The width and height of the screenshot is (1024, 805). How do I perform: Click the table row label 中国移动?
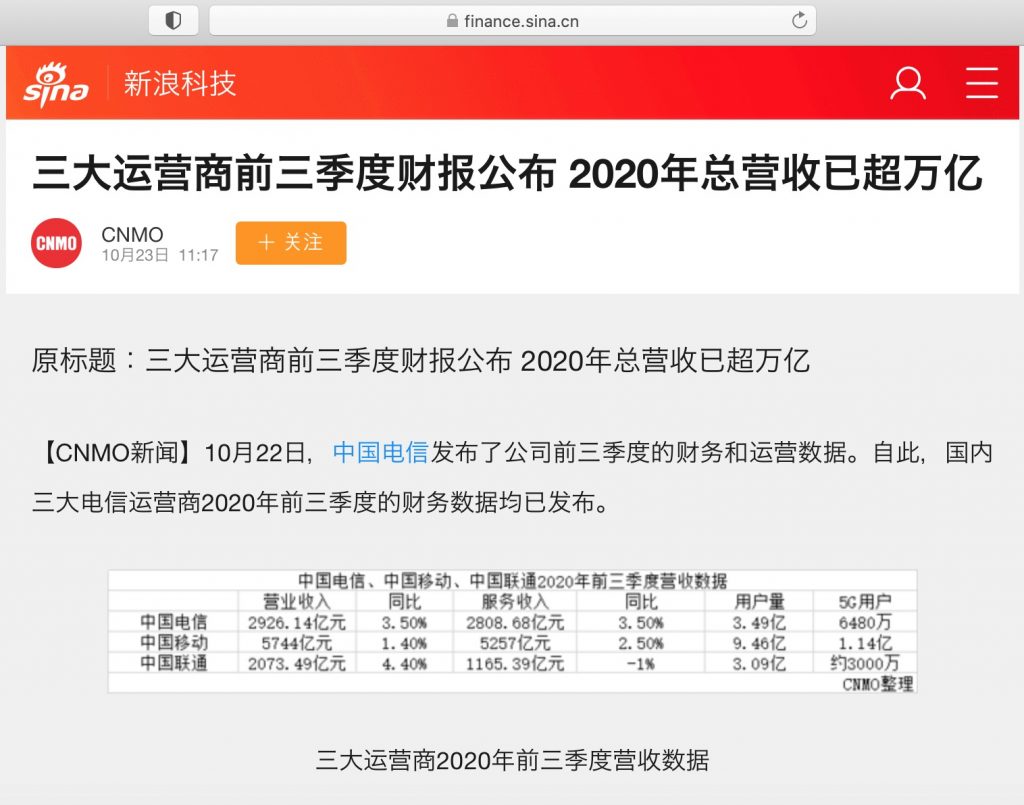(173, 642)
